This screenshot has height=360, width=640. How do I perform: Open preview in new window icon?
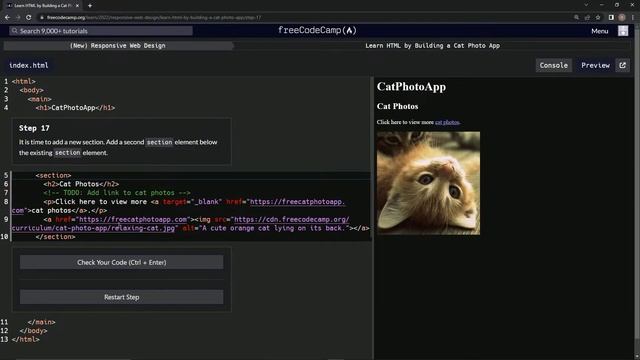point(622,65)
